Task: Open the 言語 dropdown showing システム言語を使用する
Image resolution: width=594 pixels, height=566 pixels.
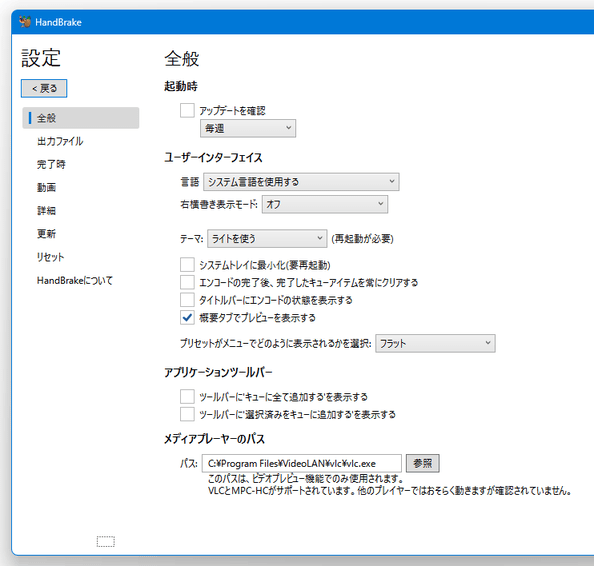Action: coord(301,182)
